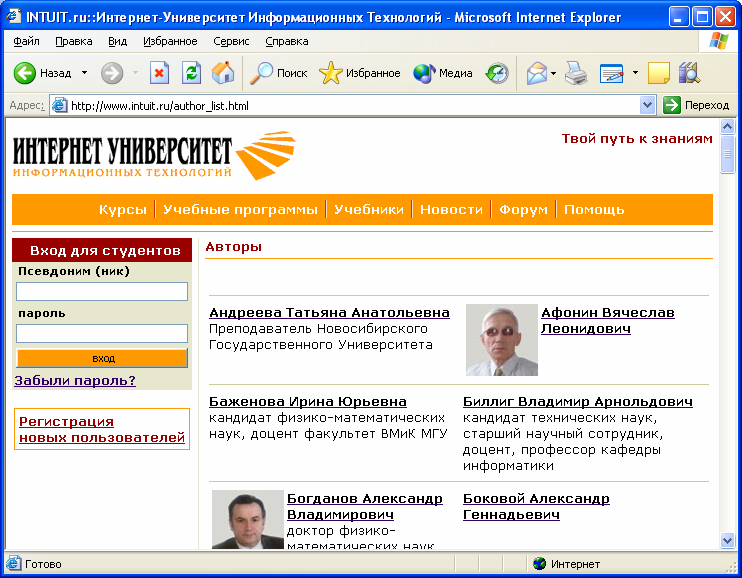Open author Афонин Вячеслав Леонидович

(608, 320)
